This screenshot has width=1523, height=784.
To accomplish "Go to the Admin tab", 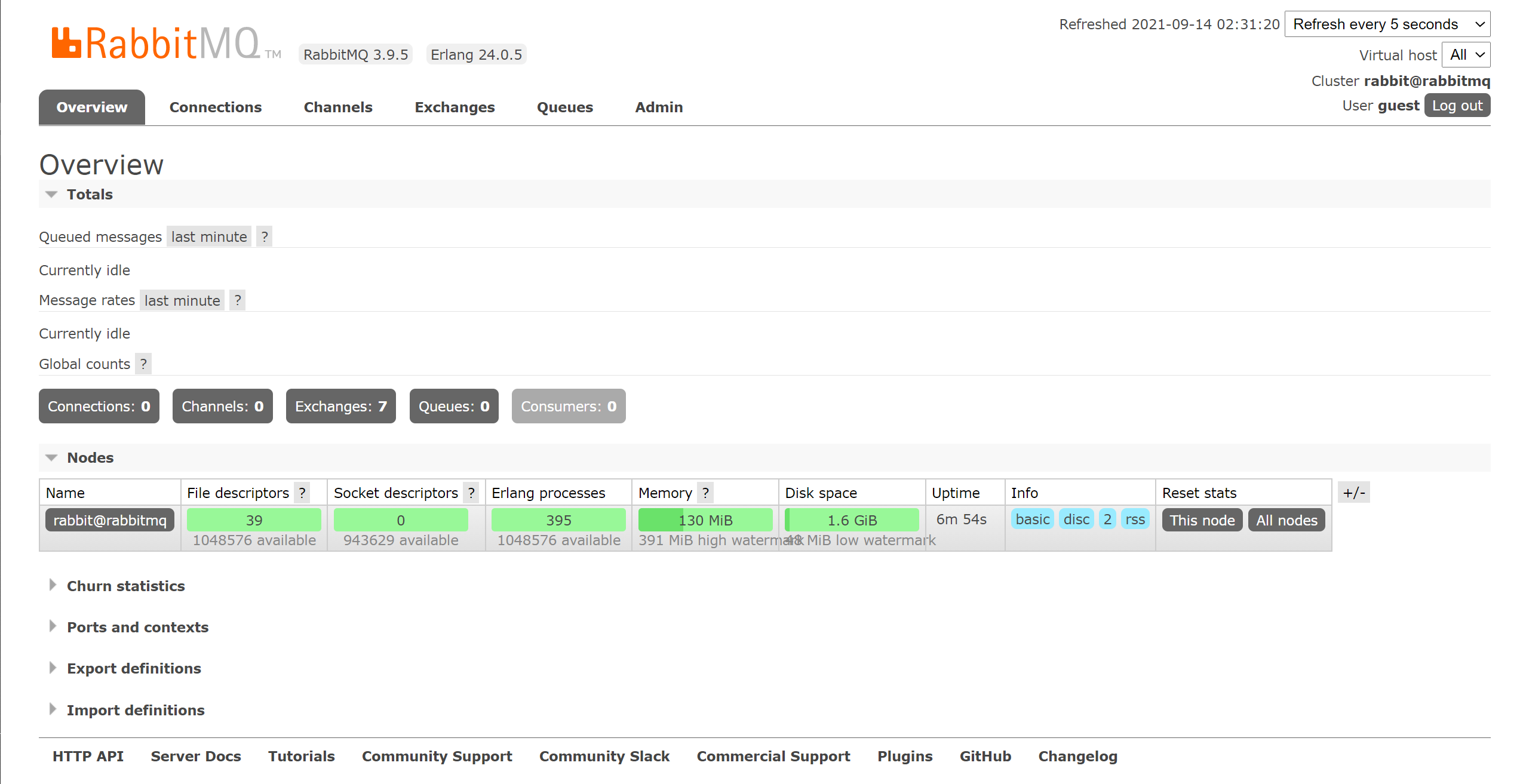I will coord(658,107).
